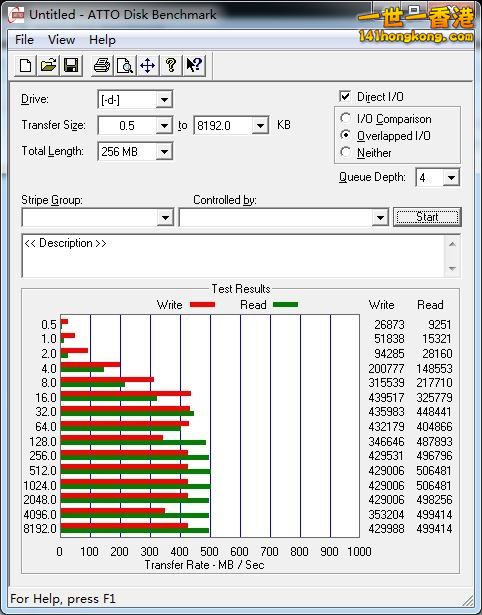The width and height of the screenshot is (482, 615).
Task: Select the I/O Comparison radio button
Action: pos(346,118)
